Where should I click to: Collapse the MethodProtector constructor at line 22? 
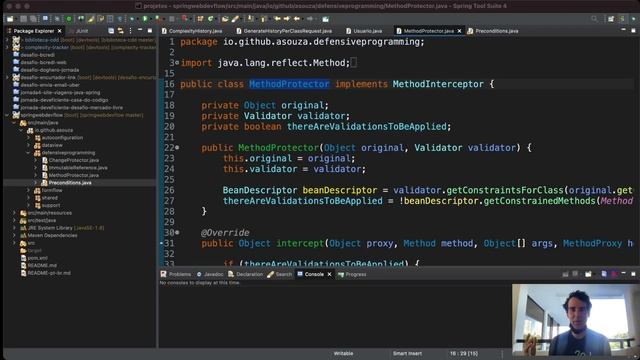[x=177, y=148]
